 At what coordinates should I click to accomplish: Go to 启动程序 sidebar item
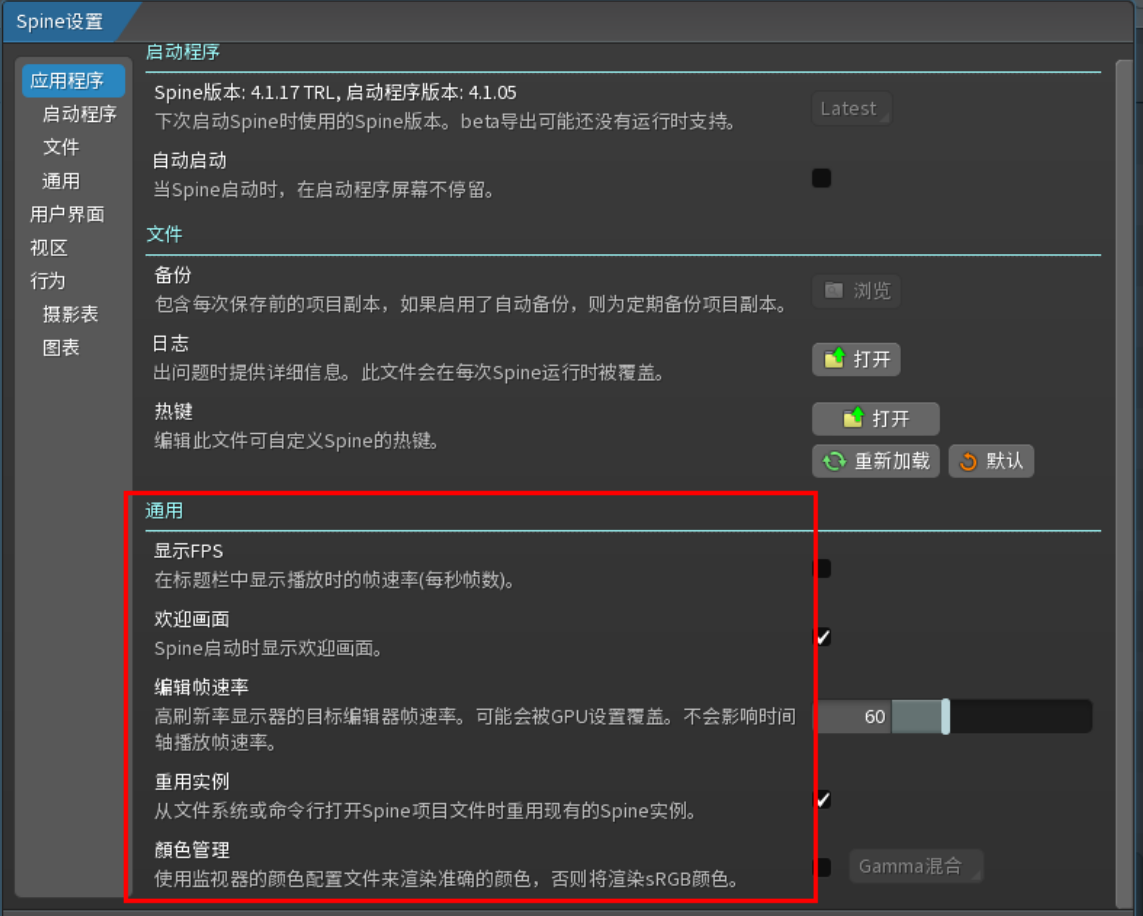pyautogui.click(x=79, y=114)
